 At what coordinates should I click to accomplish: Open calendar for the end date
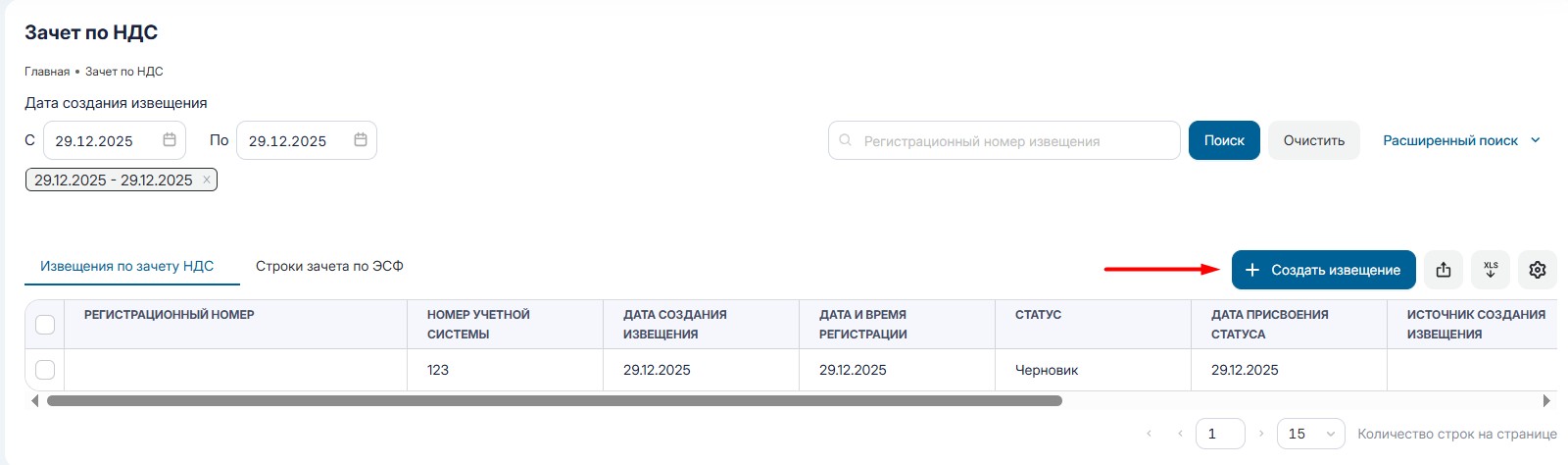pos(361,140)
